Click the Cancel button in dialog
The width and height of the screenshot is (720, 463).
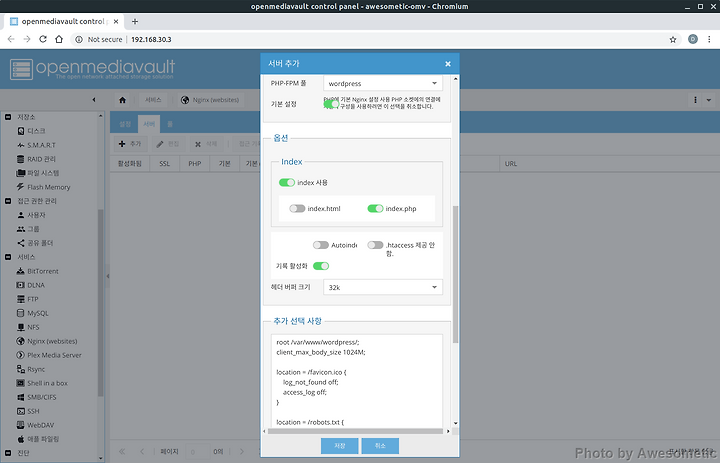coord(380,446)
